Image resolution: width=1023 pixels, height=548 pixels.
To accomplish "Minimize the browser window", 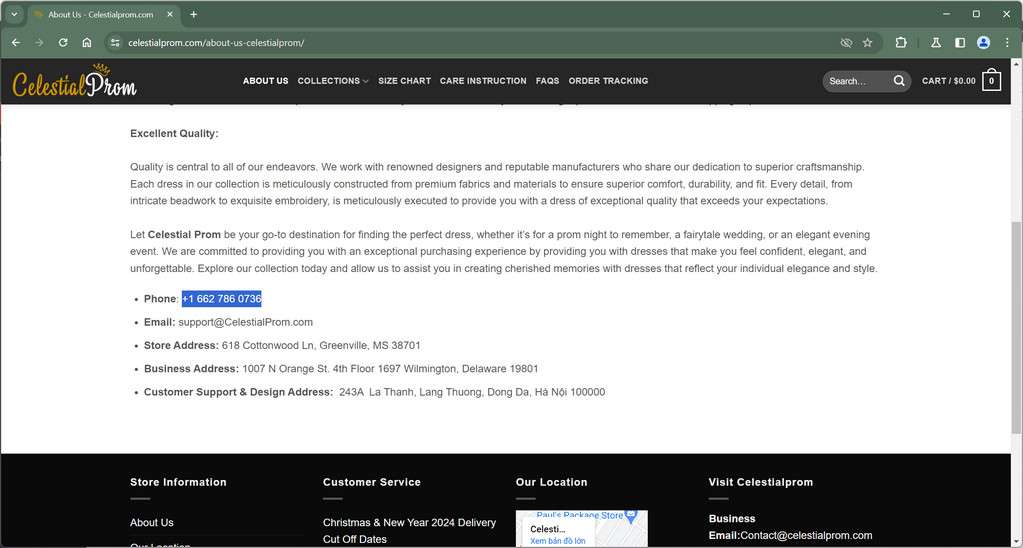I will 946,14.
